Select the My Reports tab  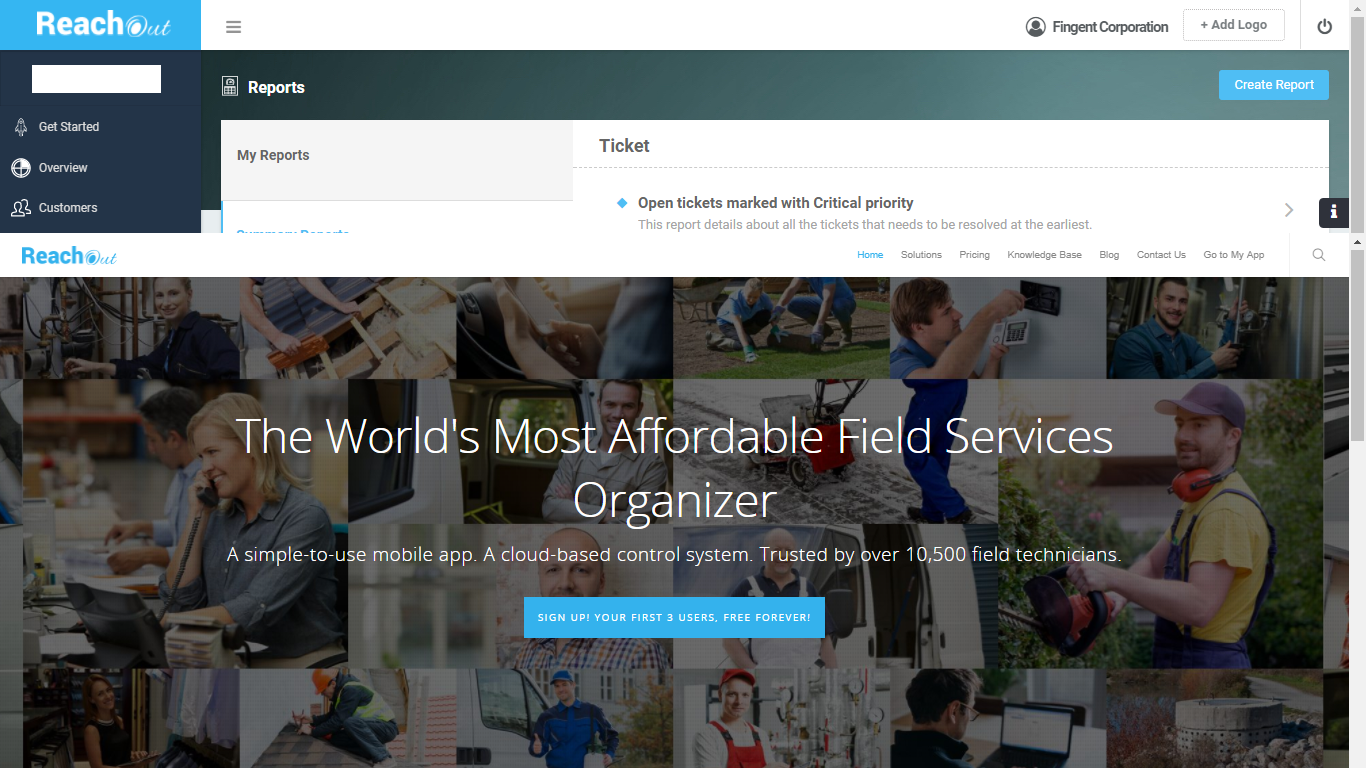[x=397, y=160]
